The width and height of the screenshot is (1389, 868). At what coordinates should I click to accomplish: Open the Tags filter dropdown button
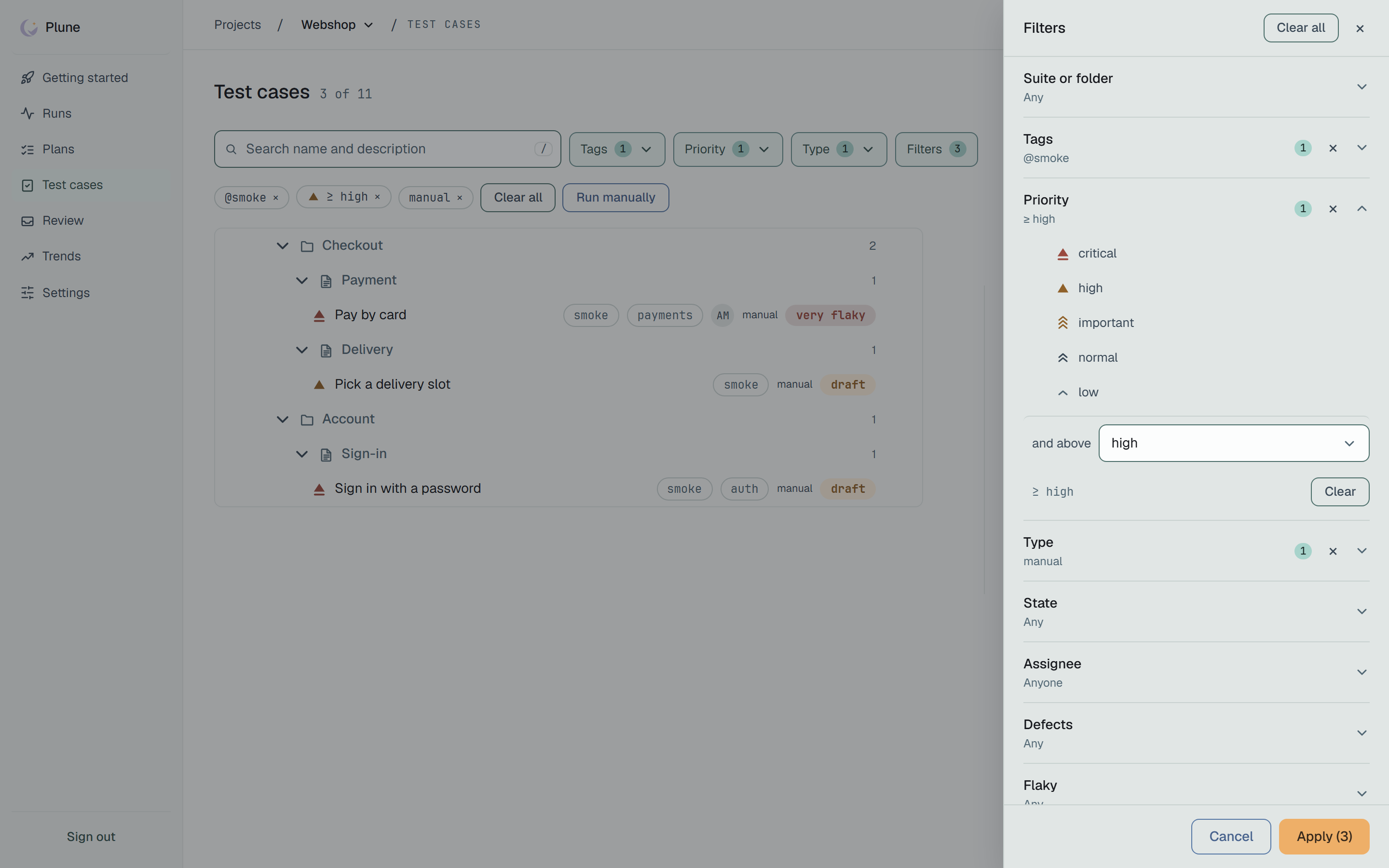coord(617,149)
